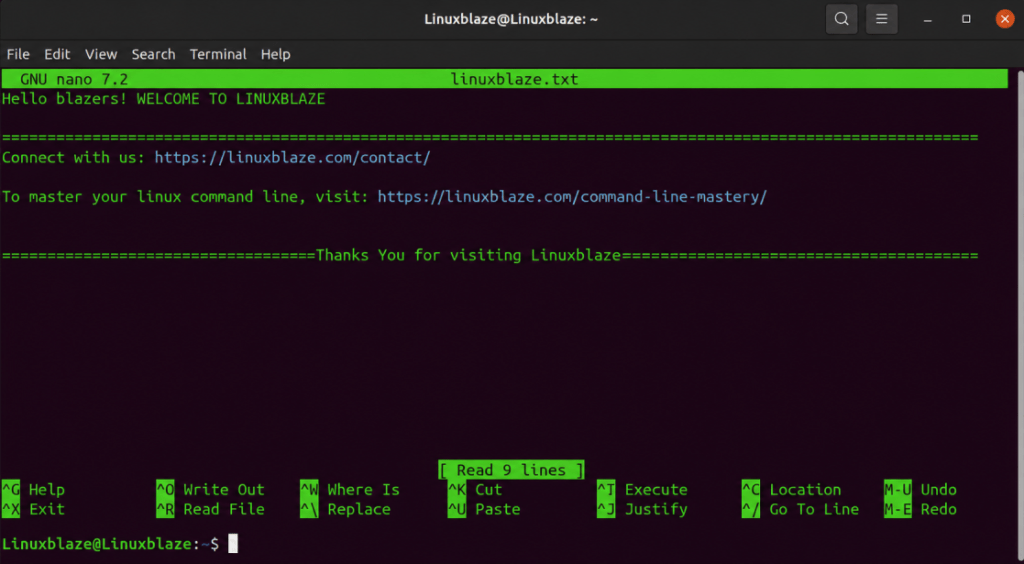Click the 'Read 9 lines' status message
The image size is (1024, 564).
coord(511,470)
